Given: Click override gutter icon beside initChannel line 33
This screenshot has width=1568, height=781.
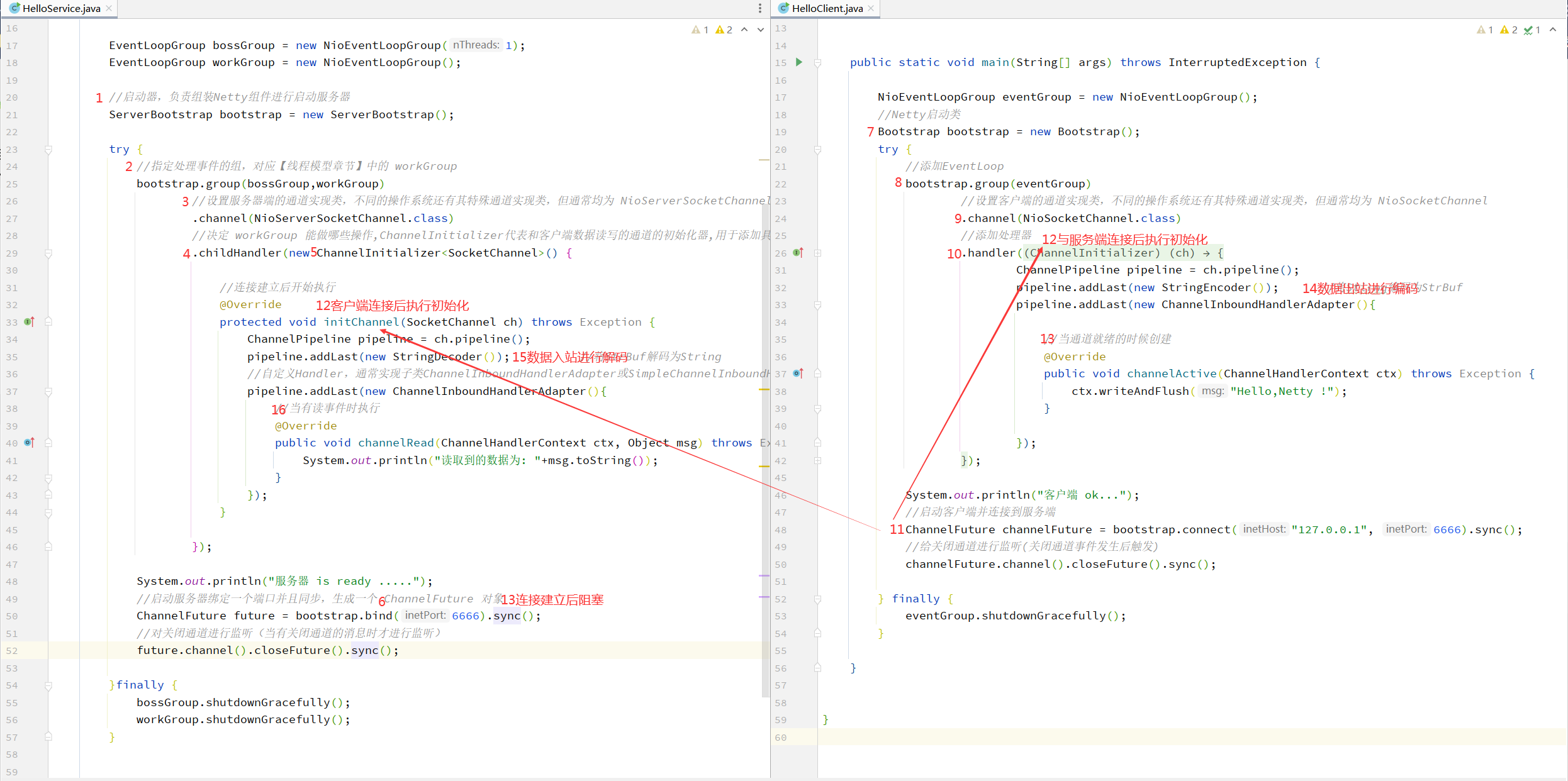Looking at the screenshot, I should click(29, 321).
